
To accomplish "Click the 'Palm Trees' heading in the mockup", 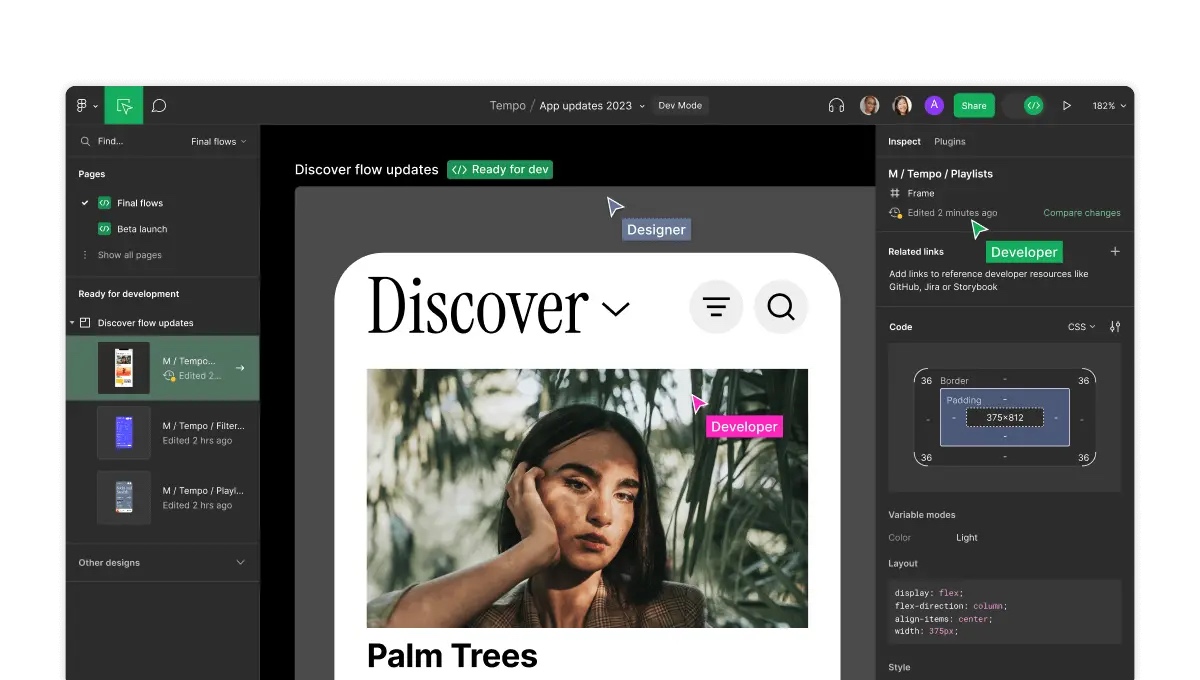I will pyautogui.click(x=452, y=656).
